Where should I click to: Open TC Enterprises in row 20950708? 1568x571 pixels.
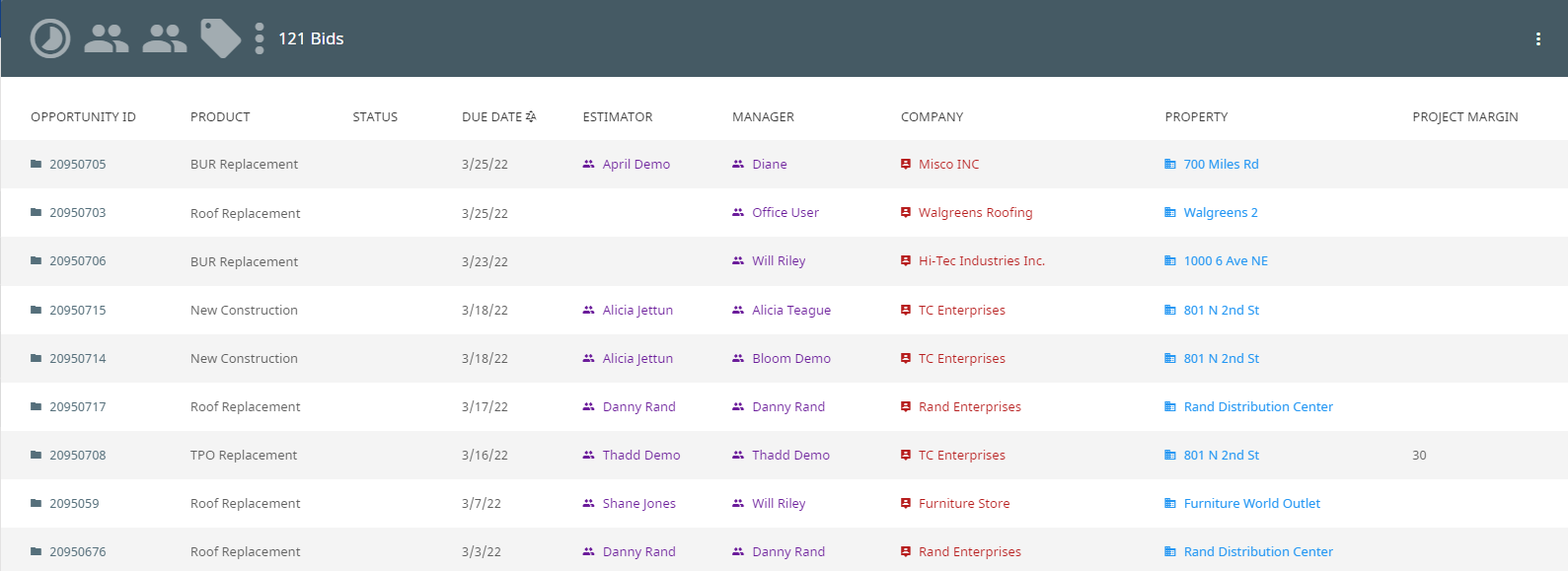pos(962,455)
